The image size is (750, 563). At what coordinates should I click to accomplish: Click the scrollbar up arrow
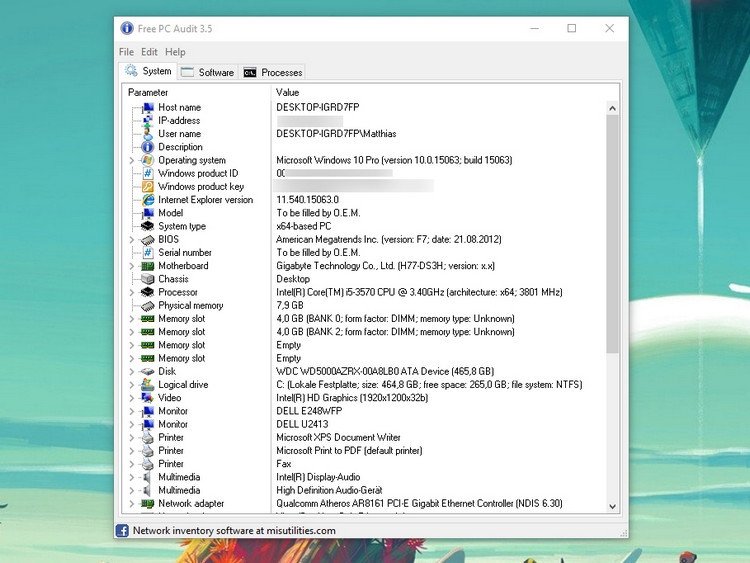tap(612, 108)
